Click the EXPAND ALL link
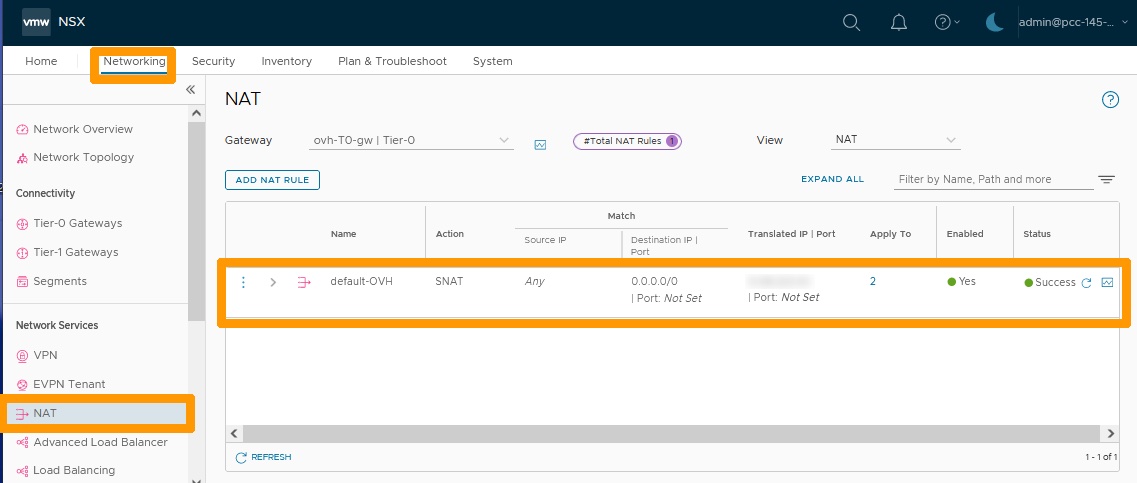 (832, 179)
